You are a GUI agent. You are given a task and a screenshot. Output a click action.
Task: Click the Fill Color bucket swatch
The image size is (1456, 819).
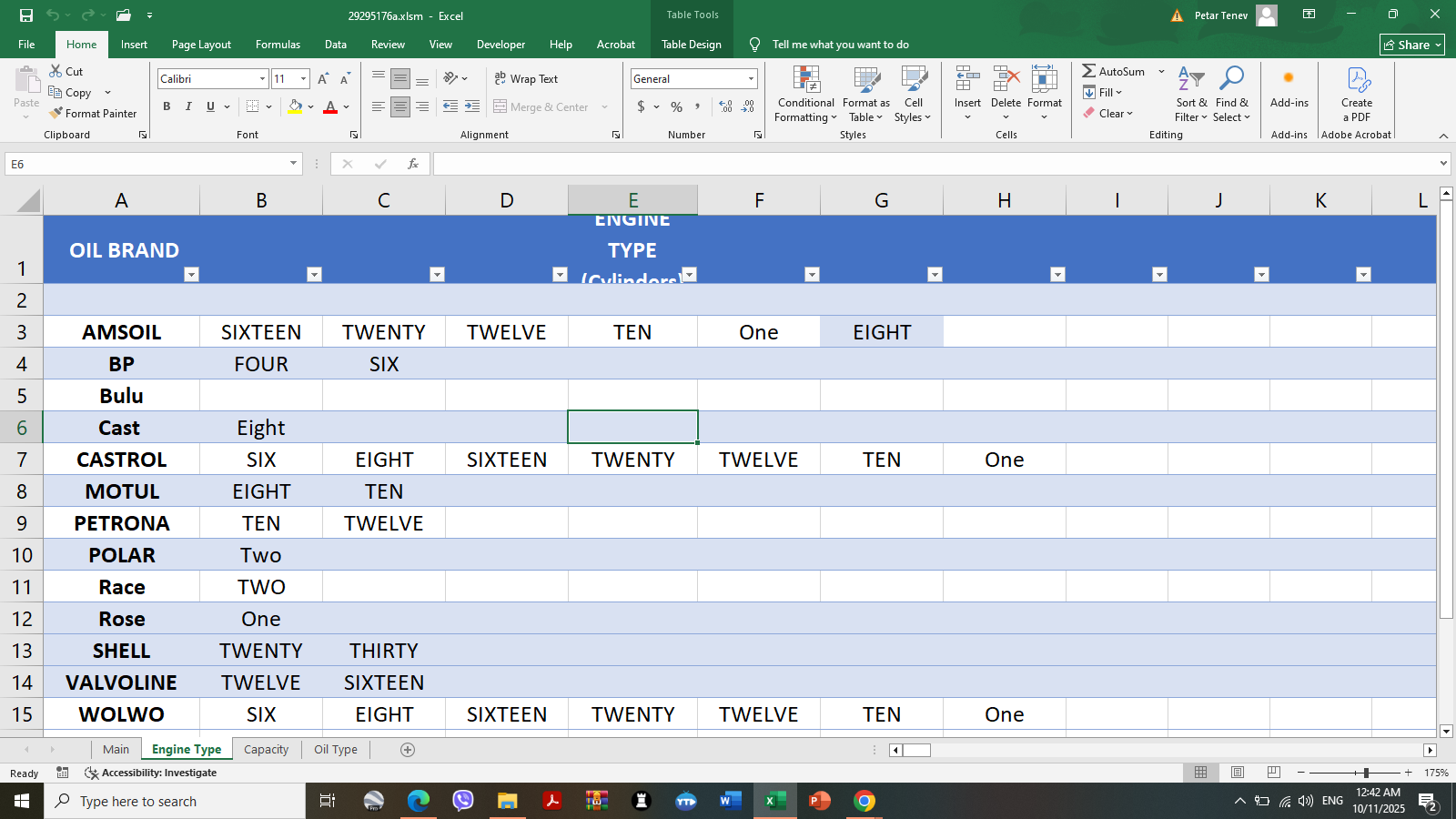tap(295, 106)
